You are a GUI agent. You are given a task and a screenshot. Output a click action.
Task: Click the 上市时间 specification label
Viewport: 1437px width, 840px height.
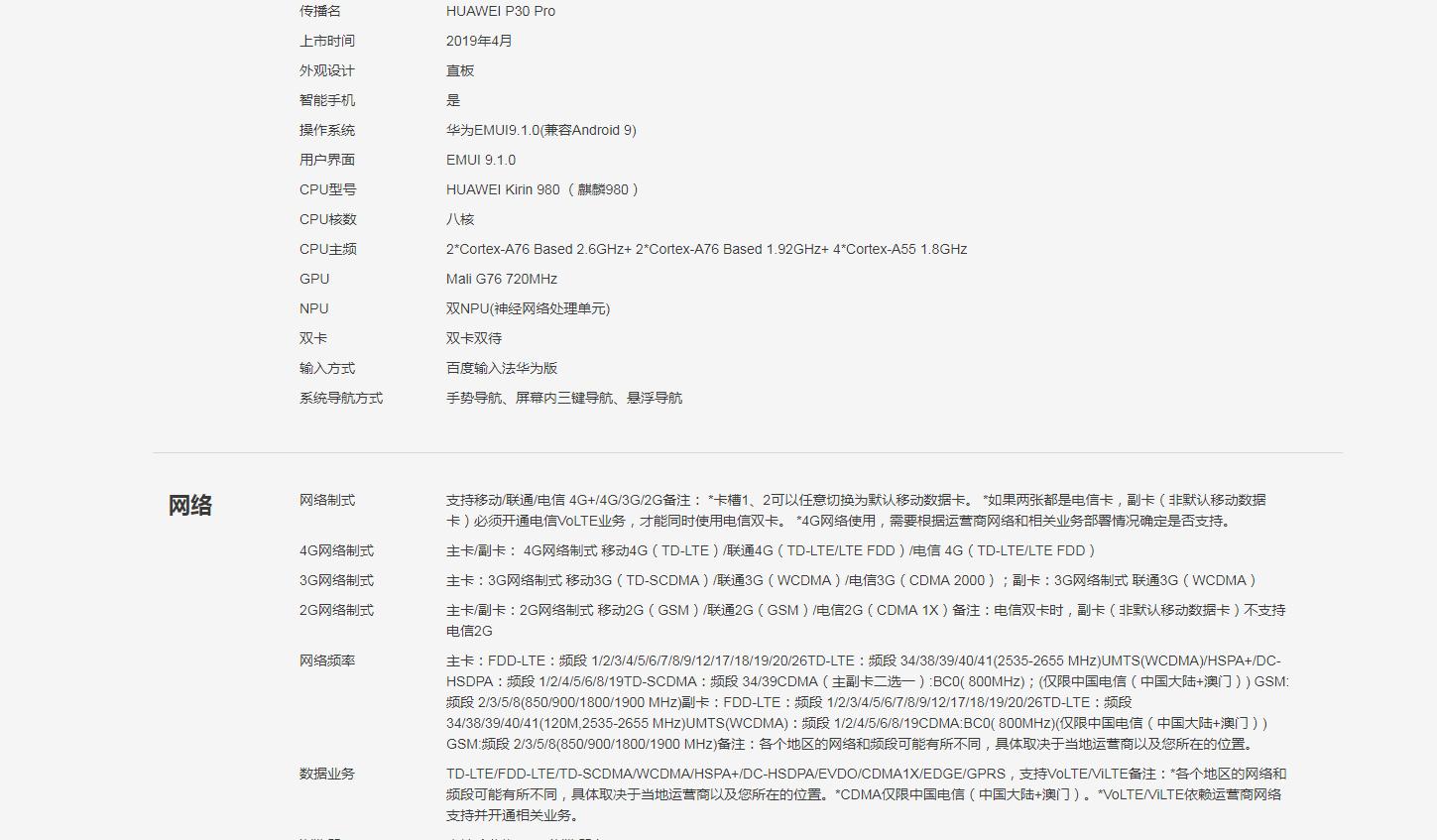[x=328, y=41]
